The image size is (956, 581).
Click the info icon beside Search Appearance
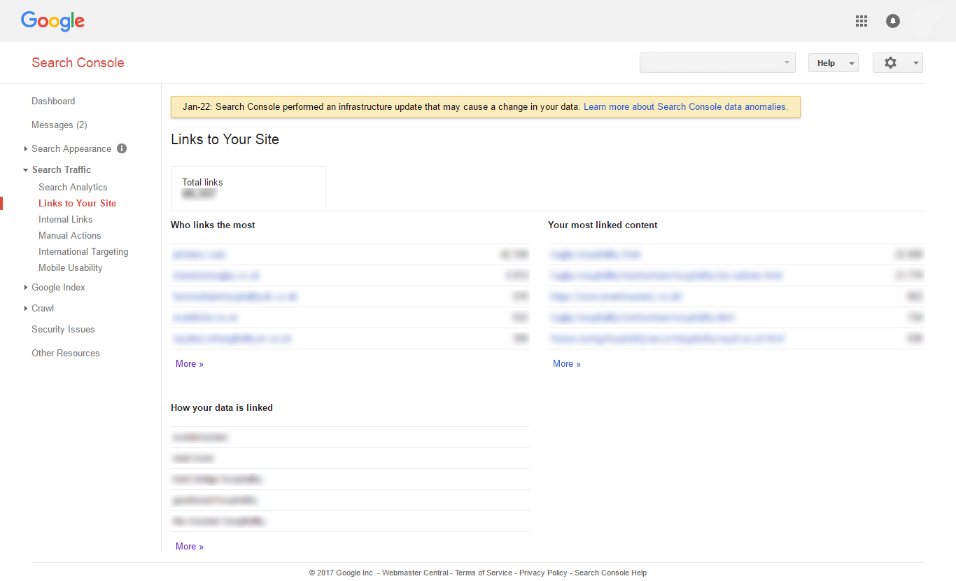122,148
